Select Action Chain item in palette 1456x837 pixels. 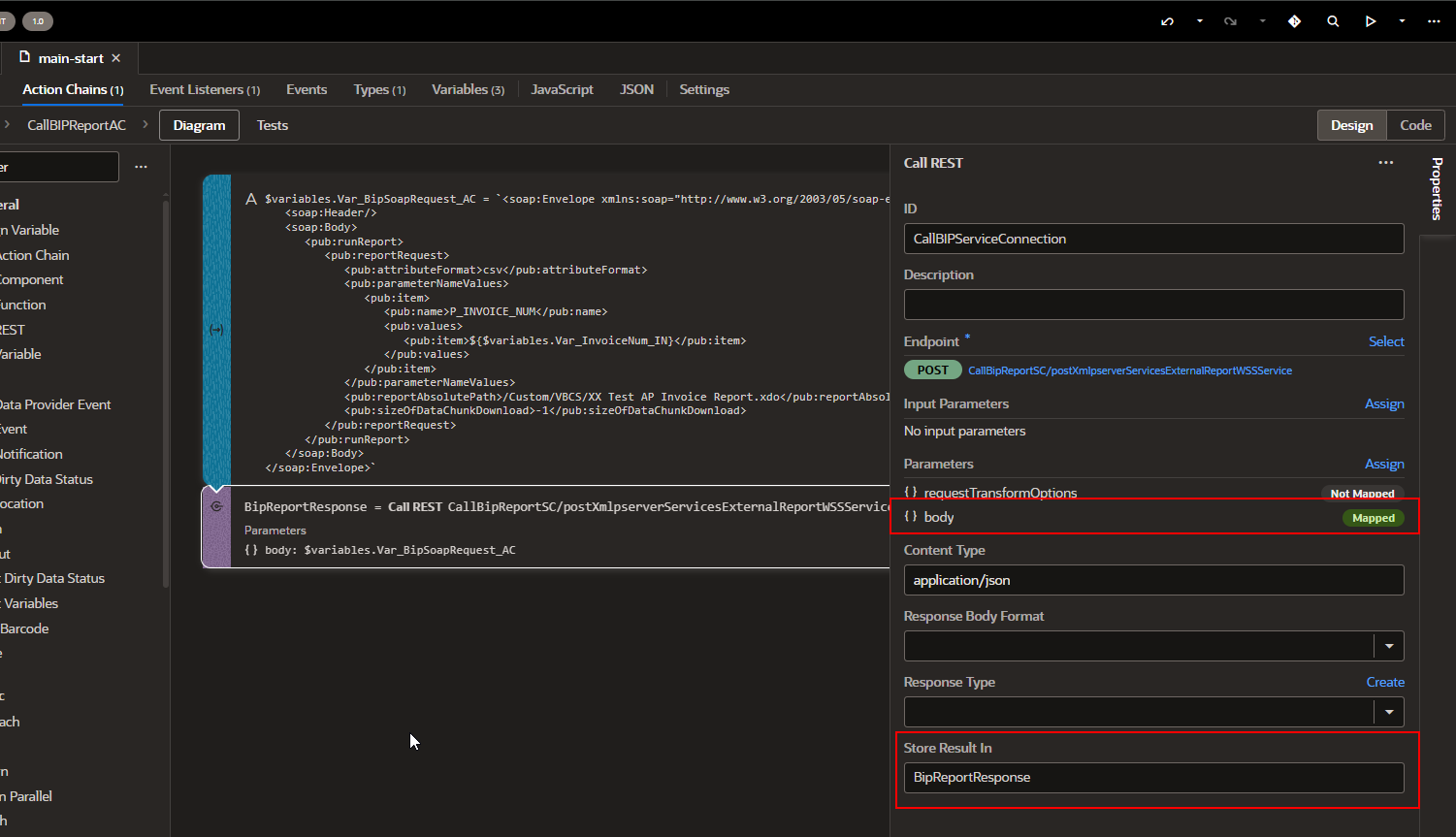[x=34, y=255]
